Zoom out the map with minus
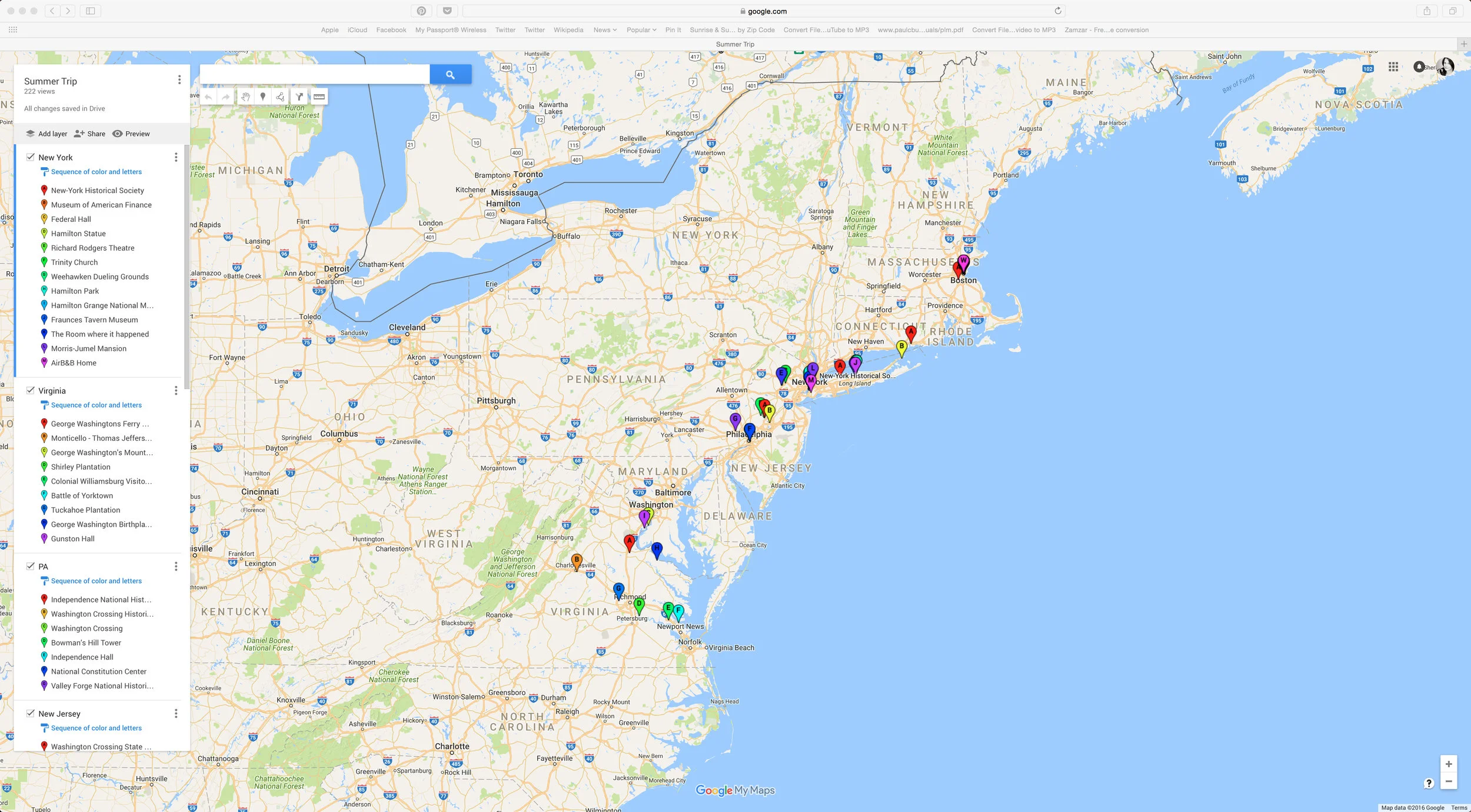 pyautogui.click(x=1449, y=781)
